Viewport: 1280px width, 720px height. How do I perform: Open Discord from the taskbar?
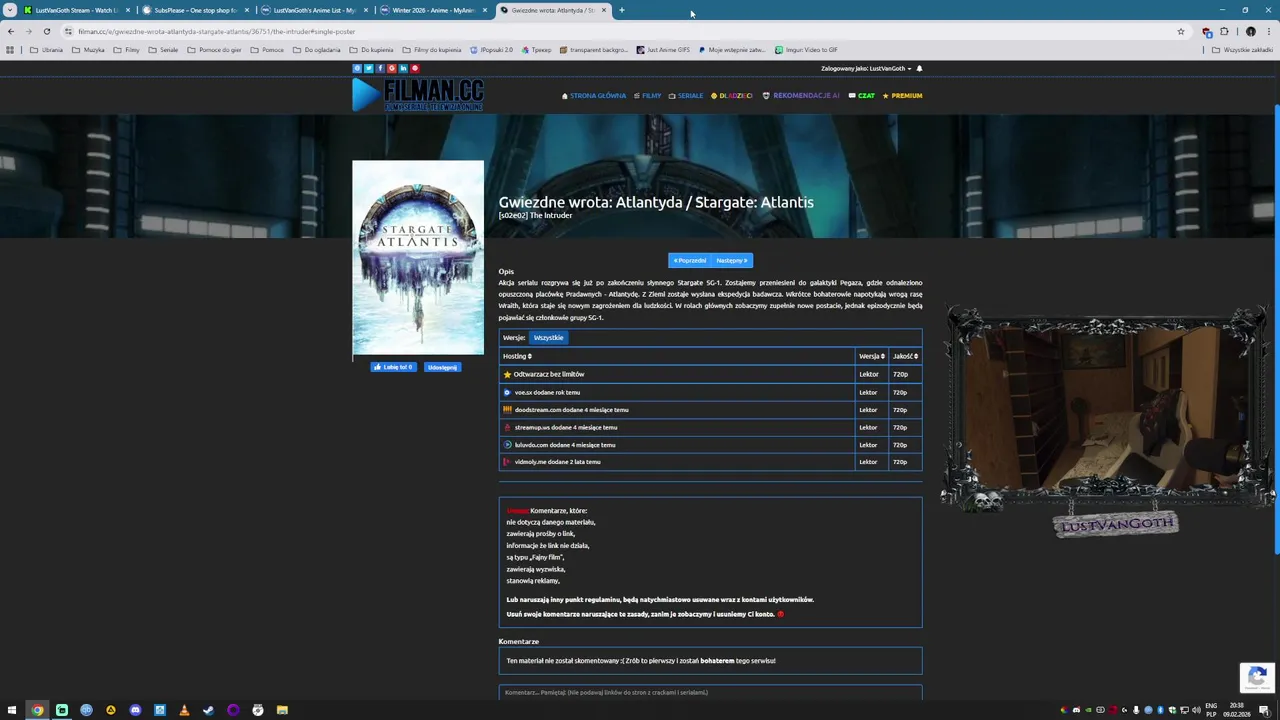[x=135, y=710]
